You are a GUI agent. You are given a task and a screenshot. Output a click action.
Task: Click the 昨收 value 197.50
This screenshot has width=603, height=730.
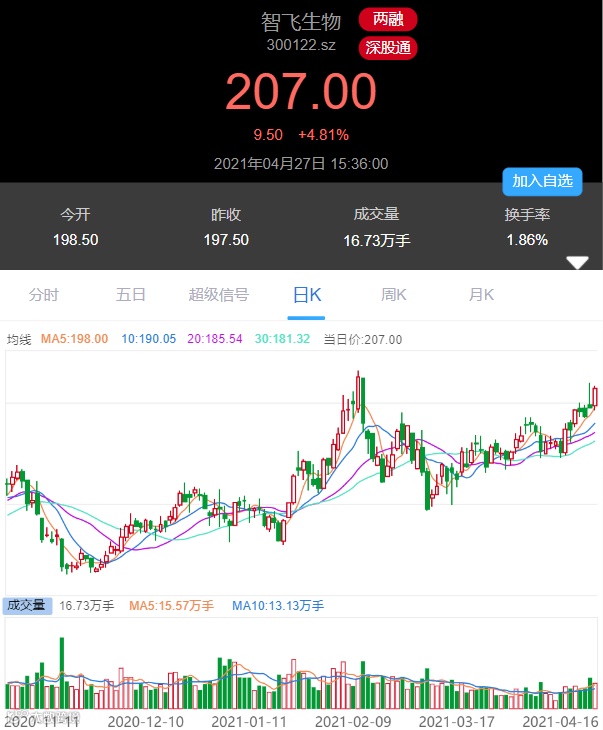pos(226,240)
